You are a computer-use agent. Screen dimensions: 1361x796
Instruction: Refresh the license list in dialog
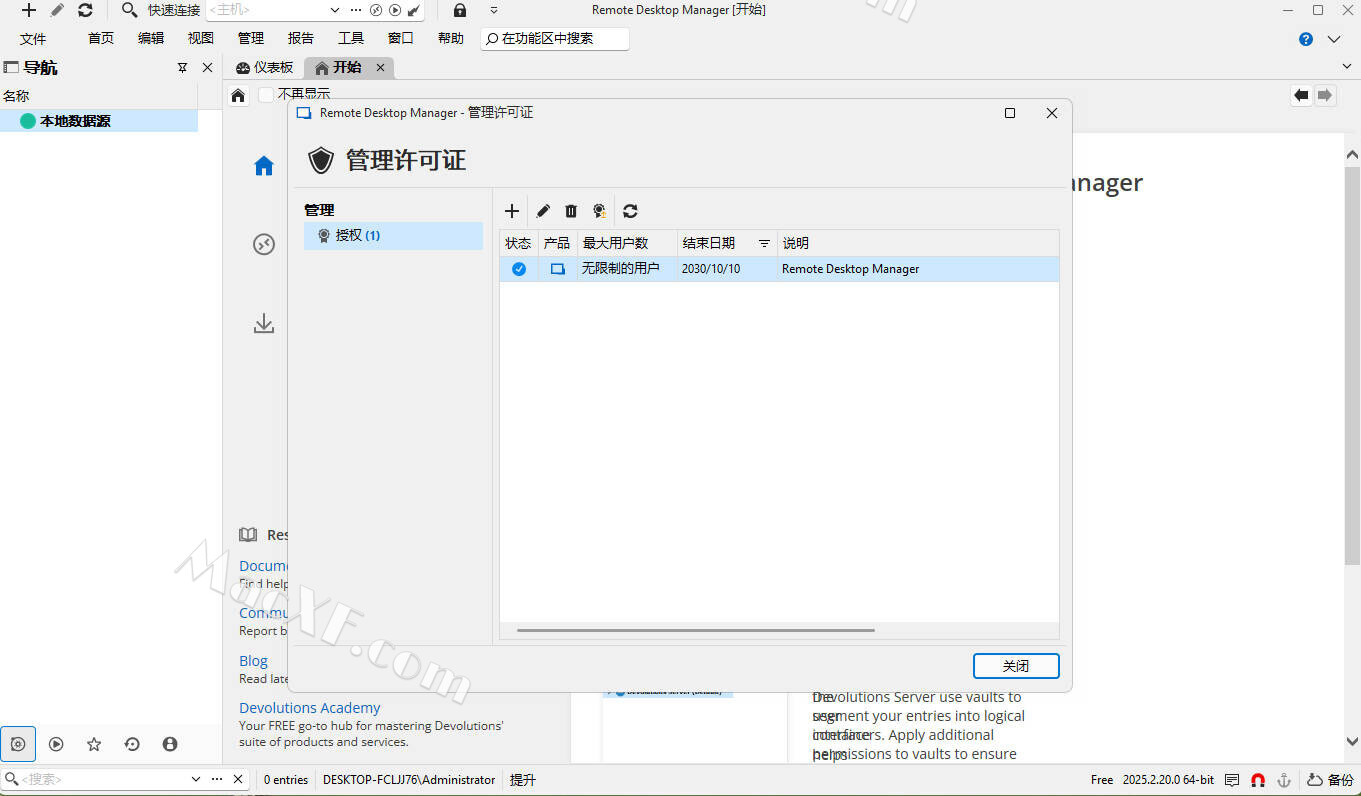tap(630, 211)
